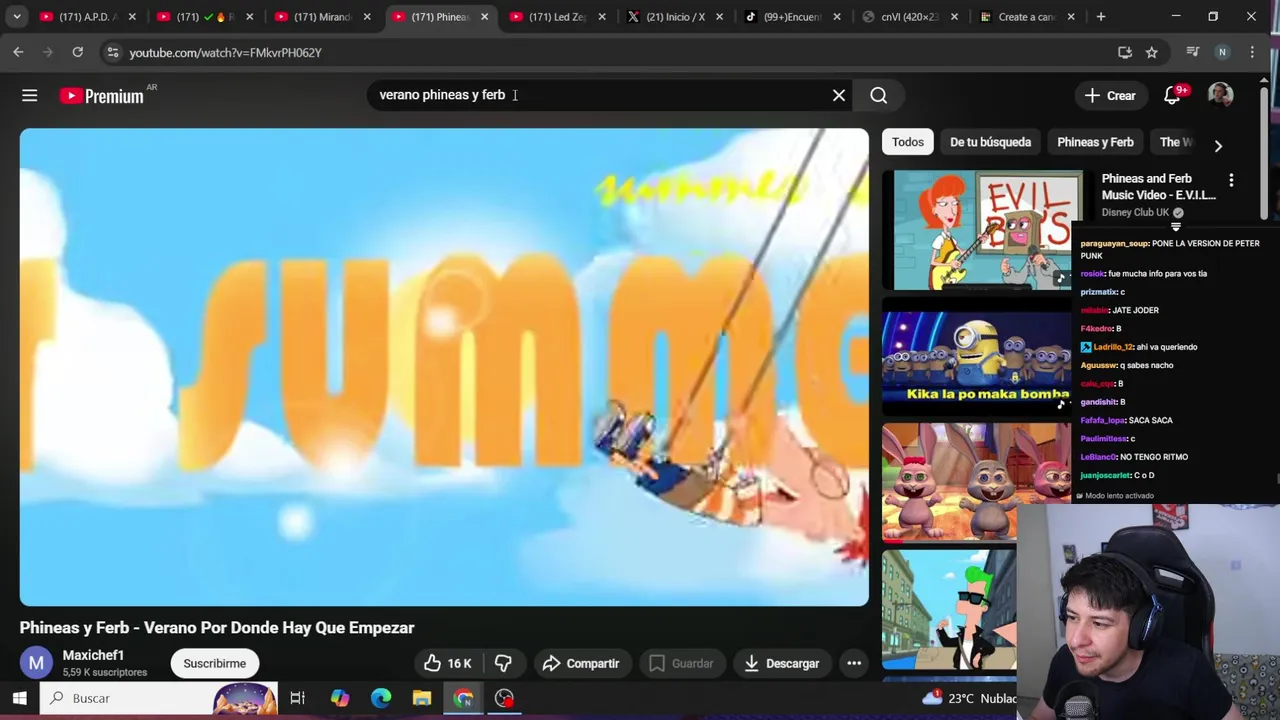
Task: Open the Chrome profile N icon
Action: click(x=1222, y=52)
